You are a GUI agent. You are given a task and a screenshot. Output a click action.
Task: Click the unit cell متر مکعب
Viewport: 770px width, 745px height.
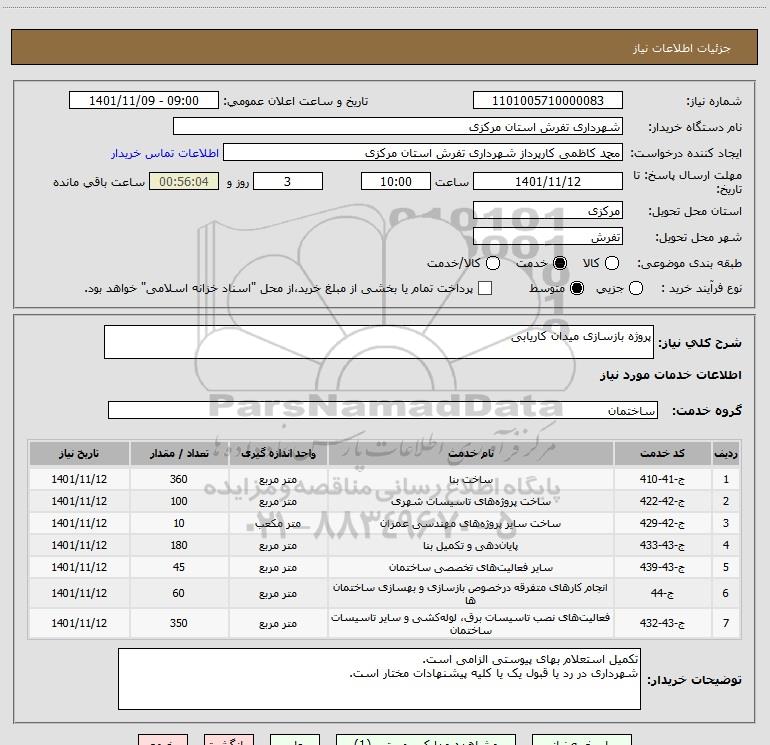click(x=278, y=524)
